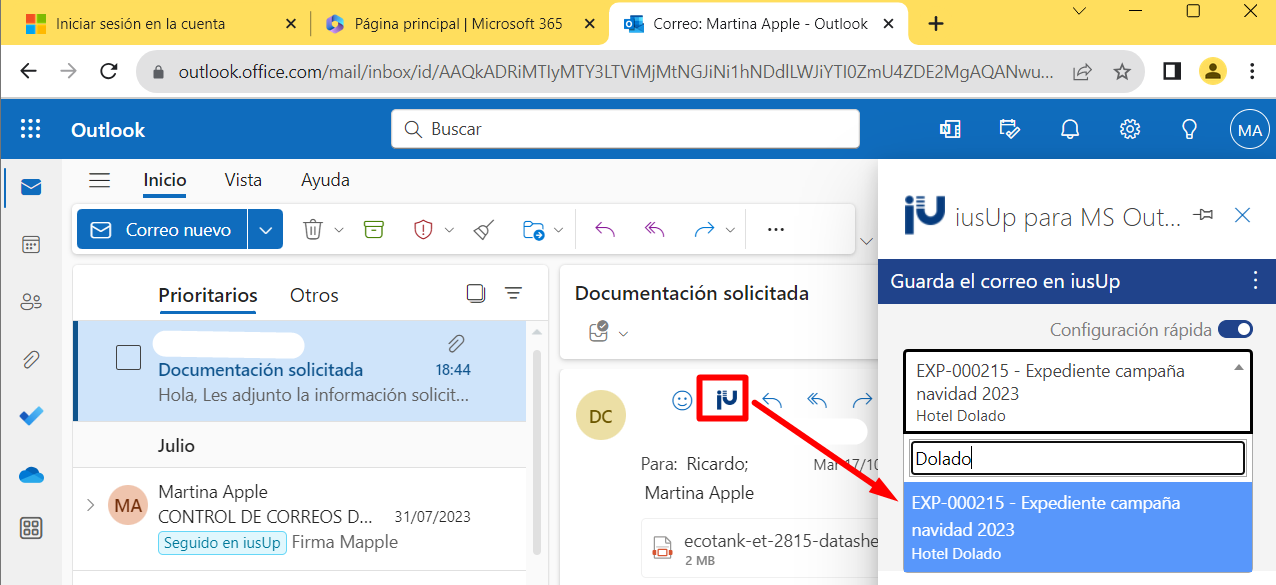
Task: Open Calendar in the left sidebar
Action: click(31, 245)
